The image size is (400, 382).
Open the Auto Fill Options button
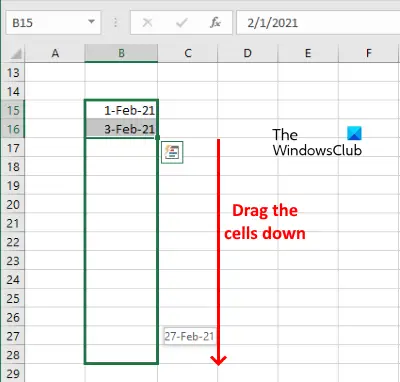[x=172, y=152]
